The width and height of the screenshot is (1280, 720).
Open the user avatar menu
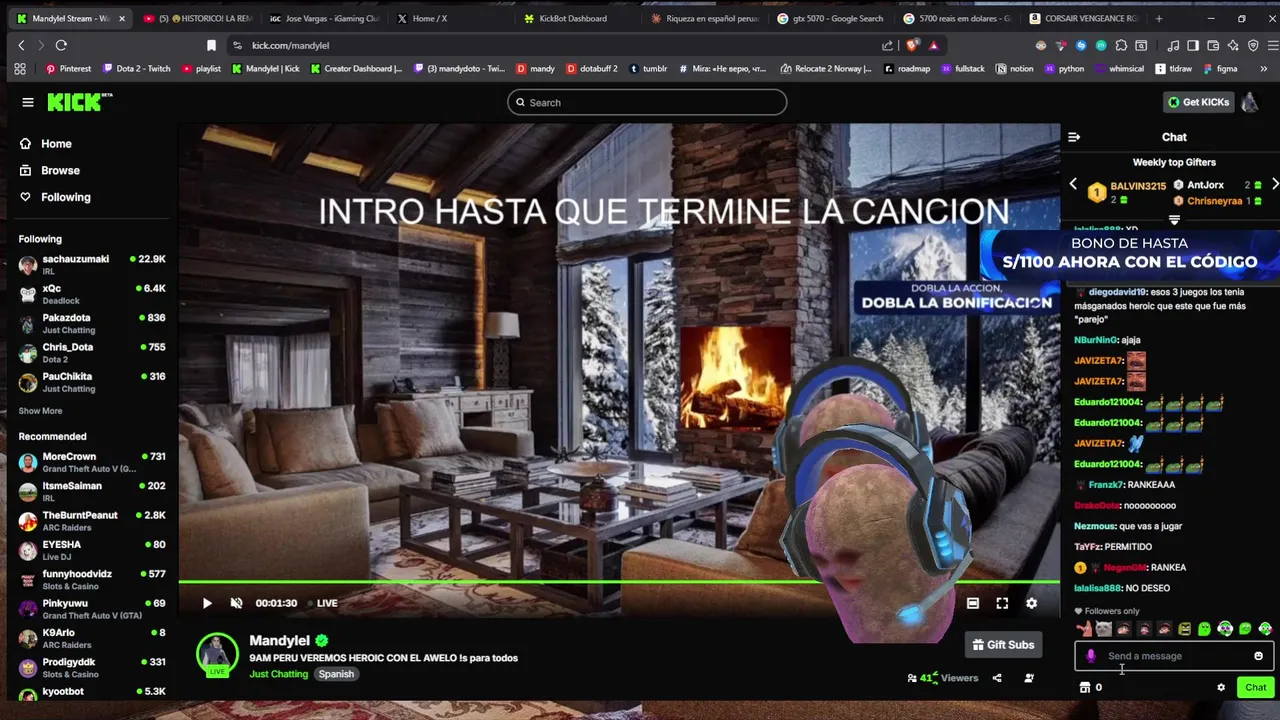coord(1250,102)
